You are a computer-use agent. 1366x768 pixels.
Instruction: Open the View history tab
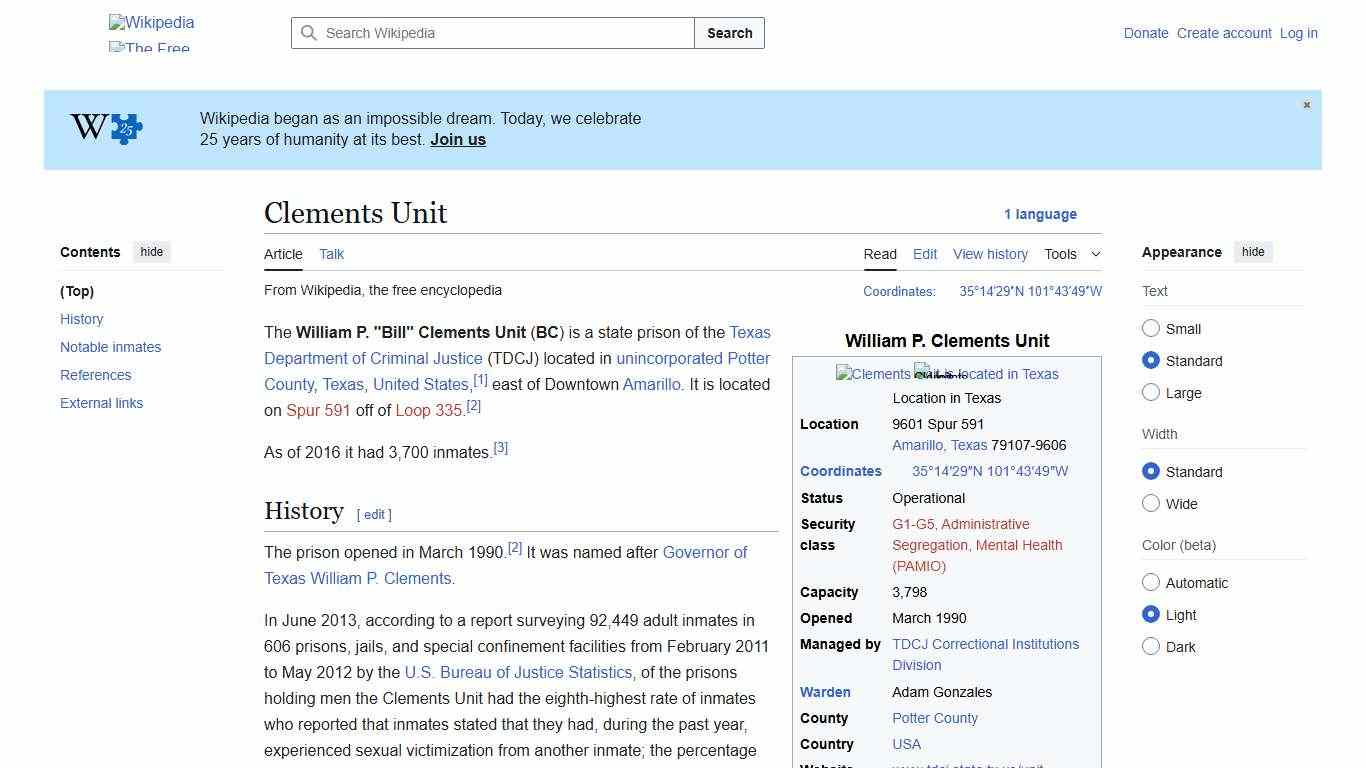click(x=990, y=254)
